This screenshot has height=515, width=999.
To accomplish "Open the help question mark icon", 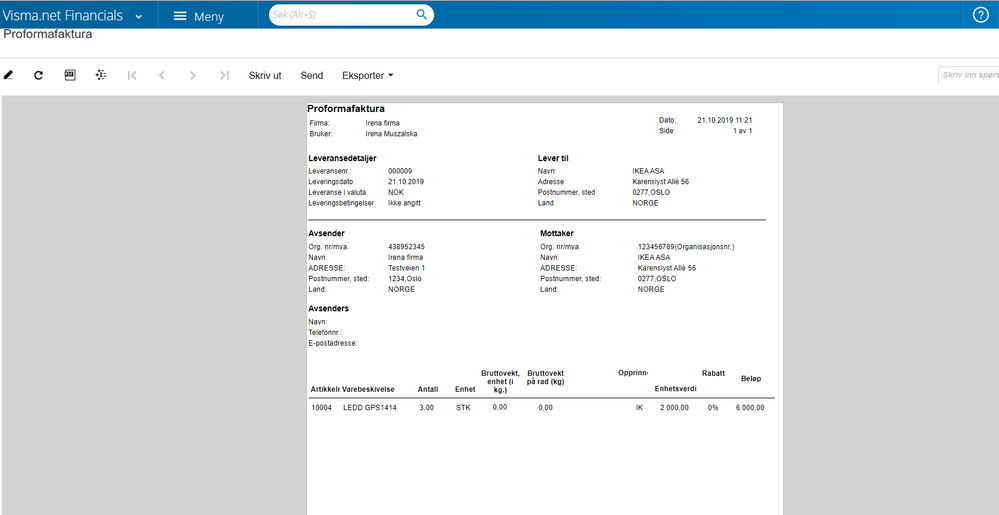I will (981, 15).
